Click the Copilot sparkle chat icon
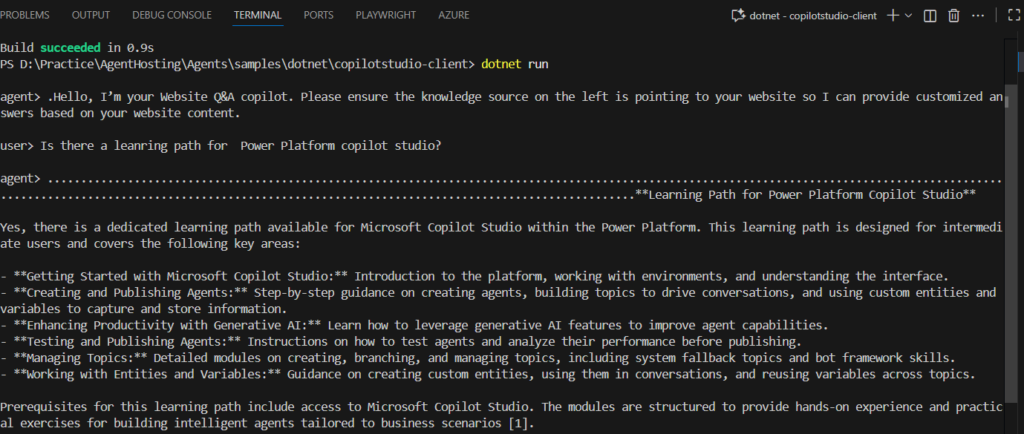 coord(738,16)
